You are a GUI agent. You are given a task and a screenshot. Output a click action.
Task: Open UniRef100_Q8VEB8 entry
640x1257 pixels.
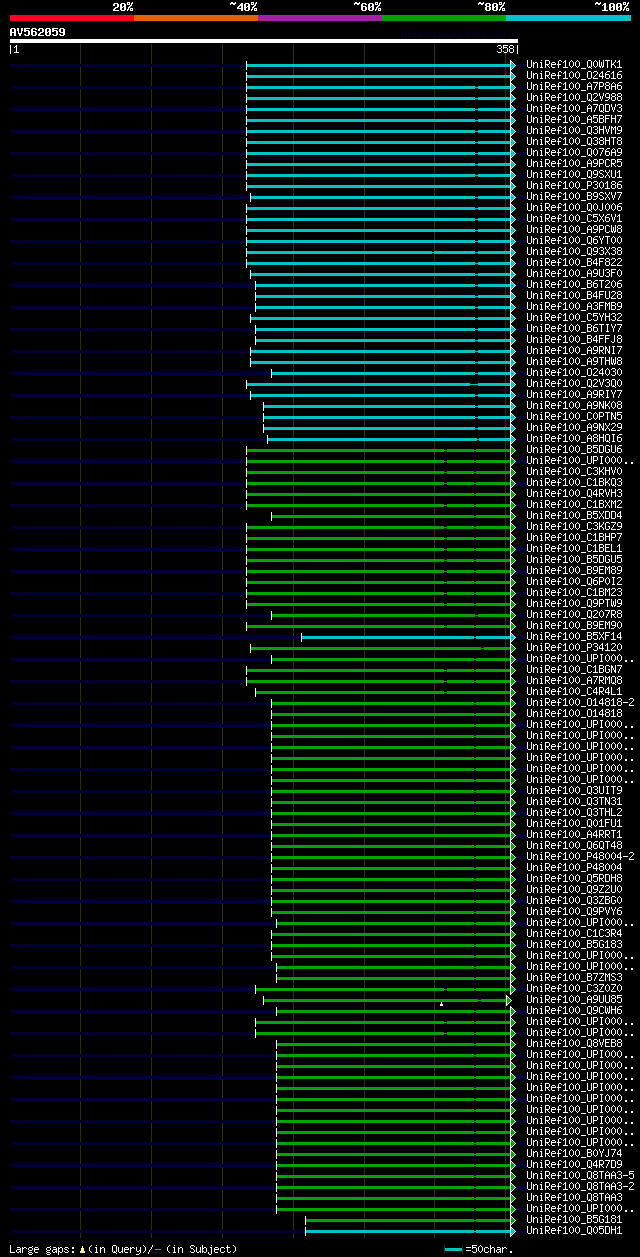tap(574, 1043)
